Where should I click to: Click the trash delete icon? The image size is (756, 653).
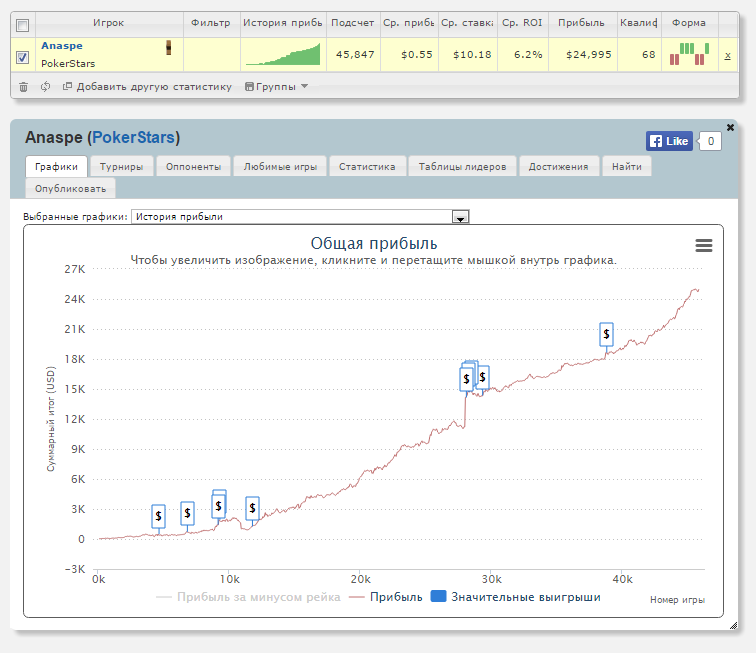[x=23, y=87]
